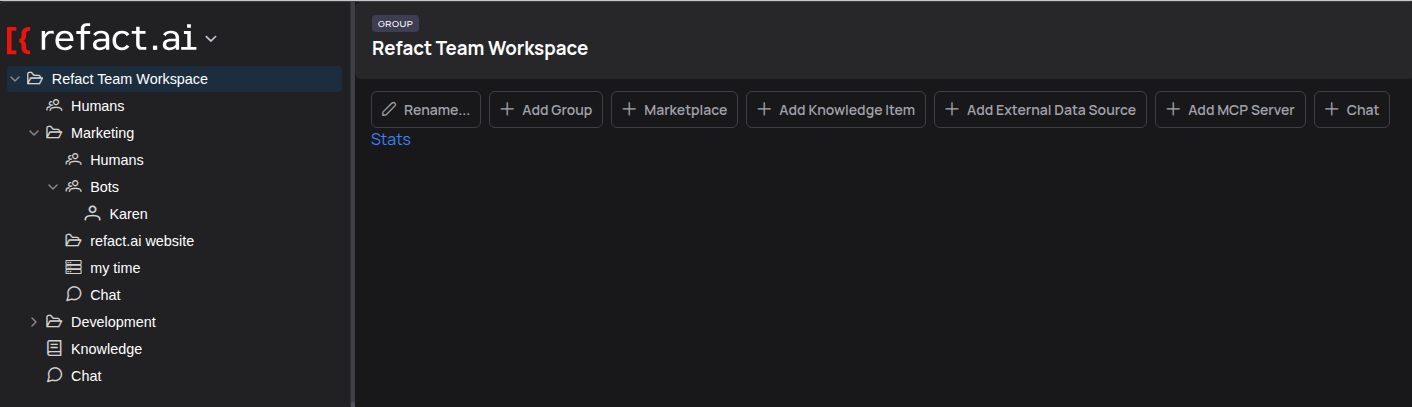Click the Refact Team Workspace folder icon

(35, 79)
